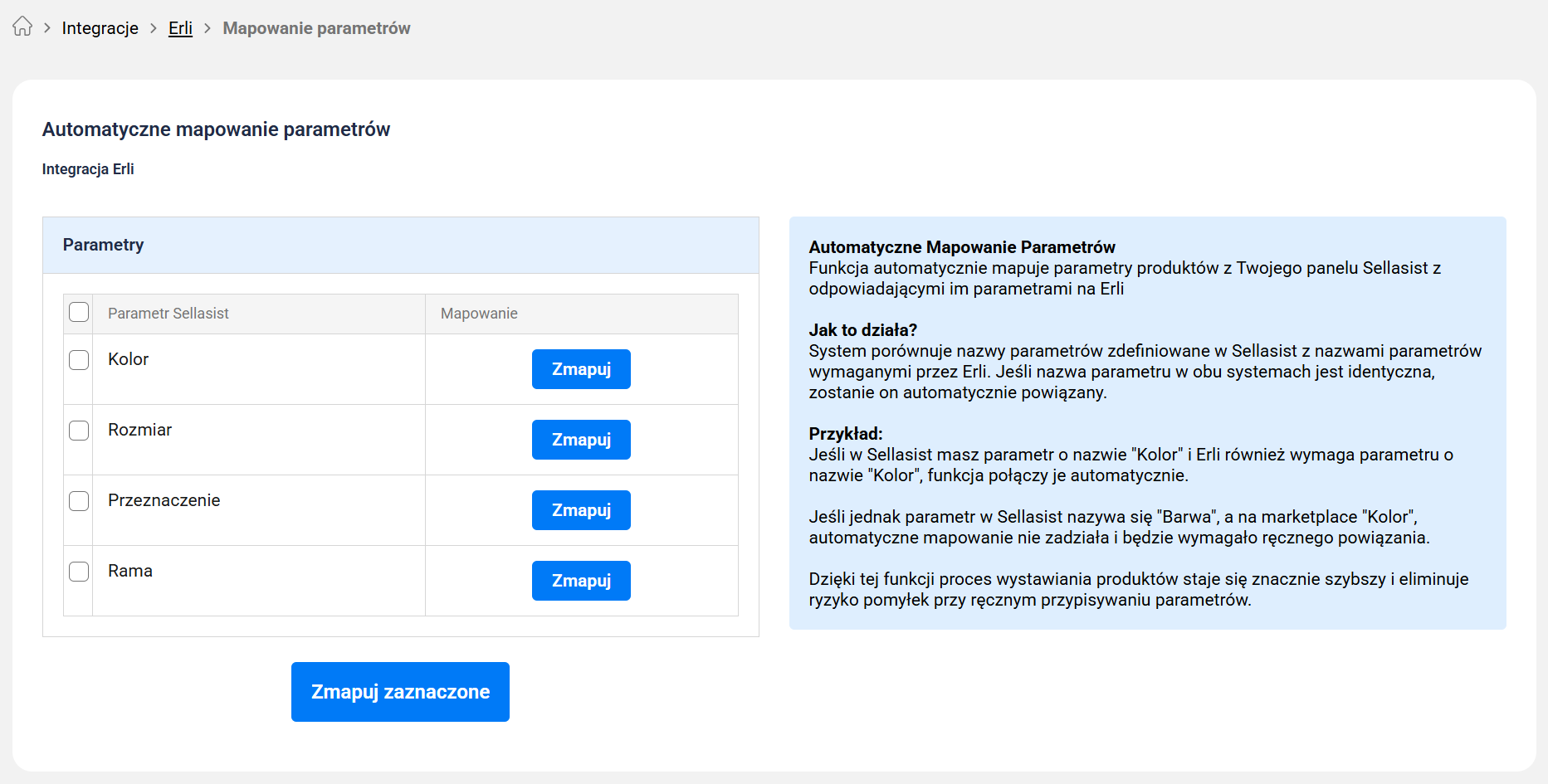Click the Jak to działa? heading

[x=862, y=330]
